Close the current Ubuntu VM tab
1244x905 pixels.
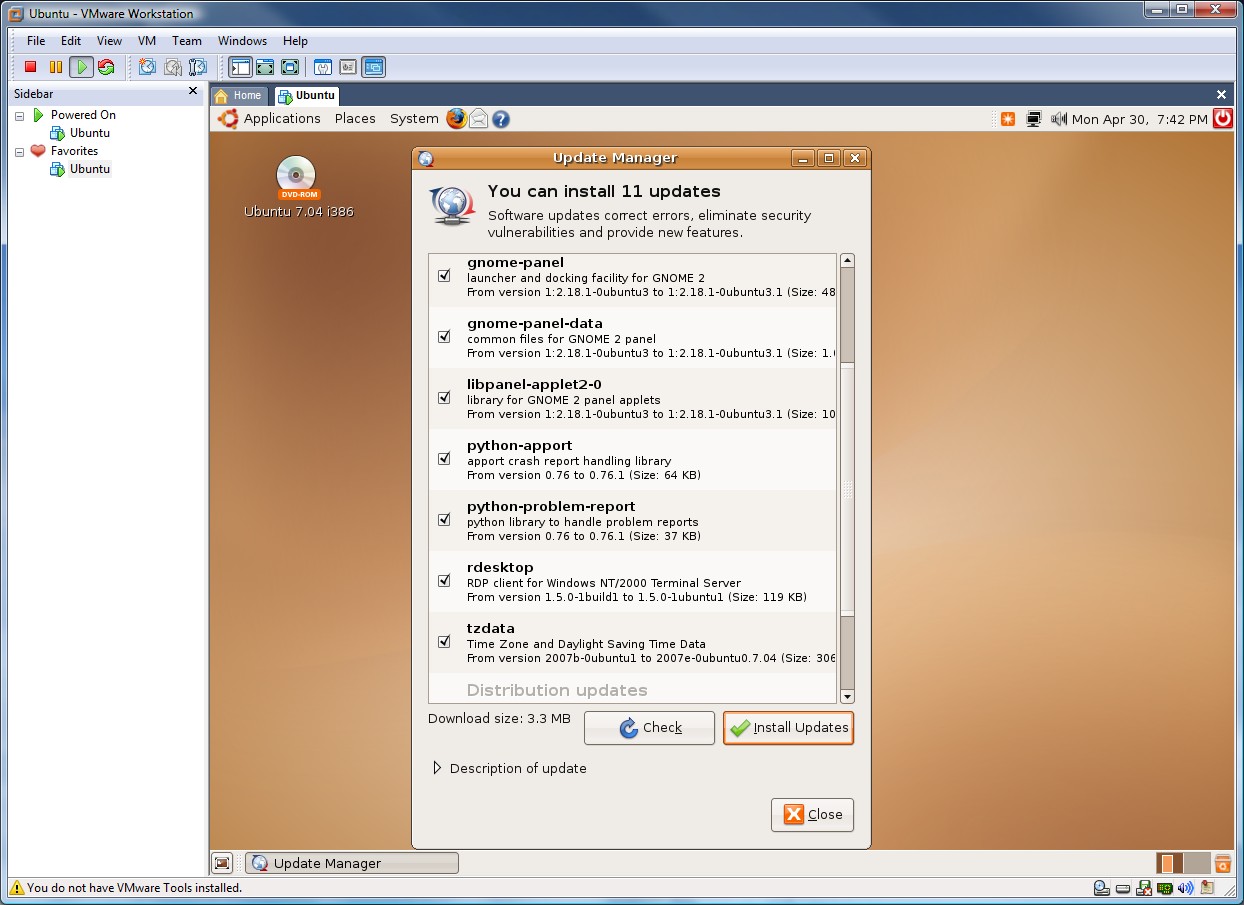[1221, 95]
